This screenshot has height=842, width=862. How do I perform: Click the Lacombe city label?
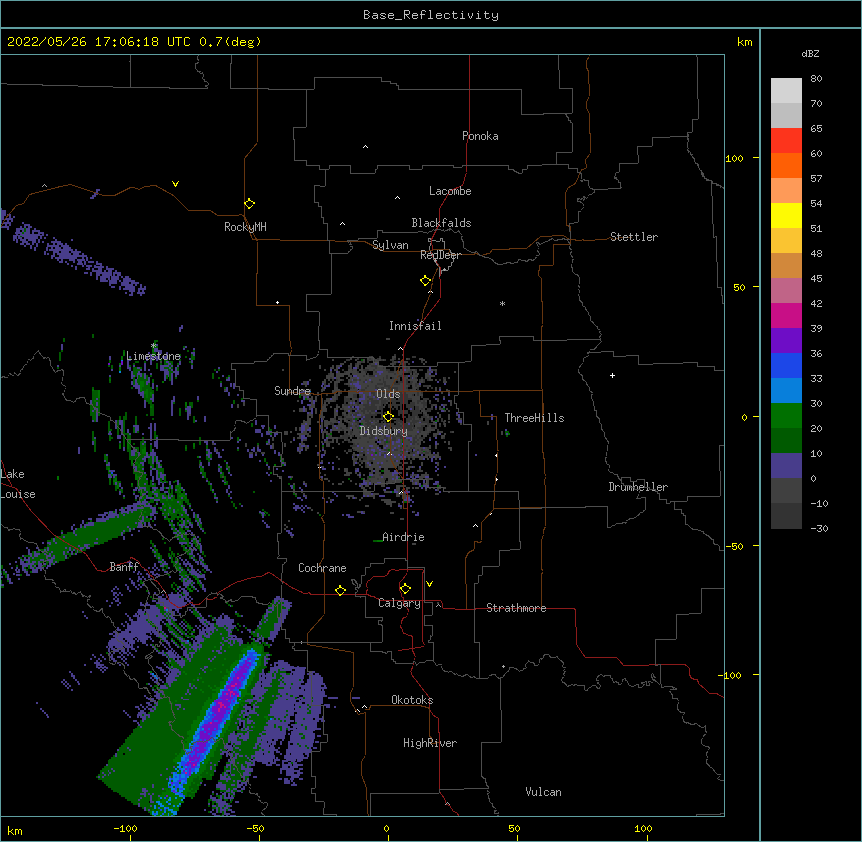(450, 191)
